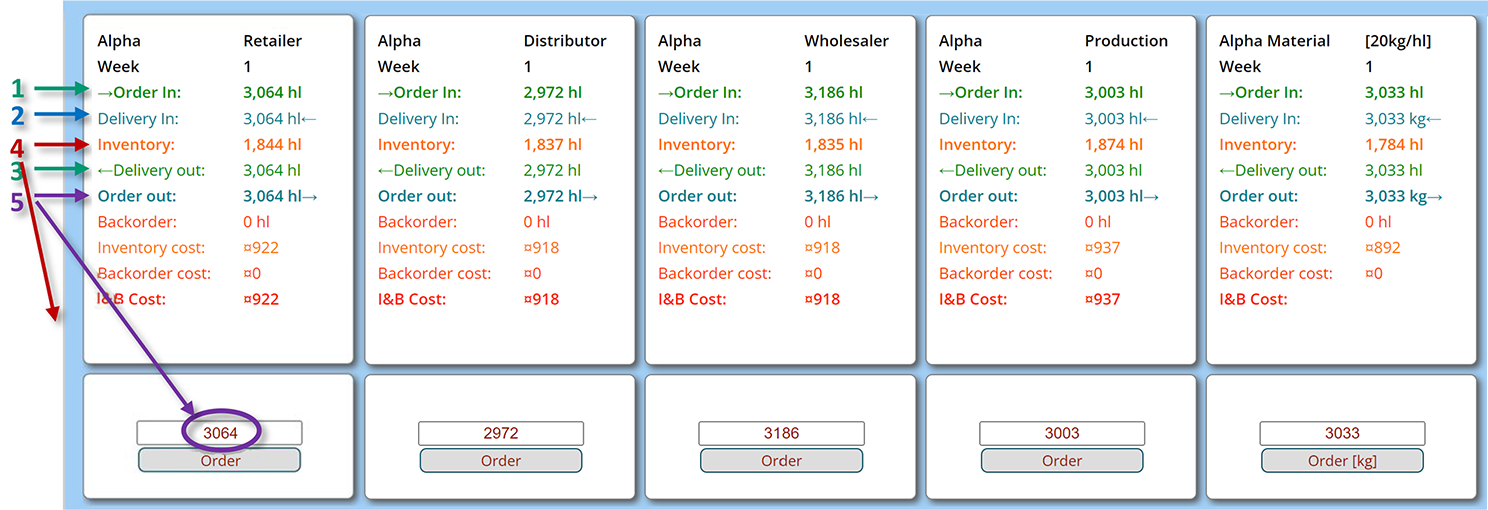Click the Wholesaler inventory value 1,835 hl

click(833, 145)
